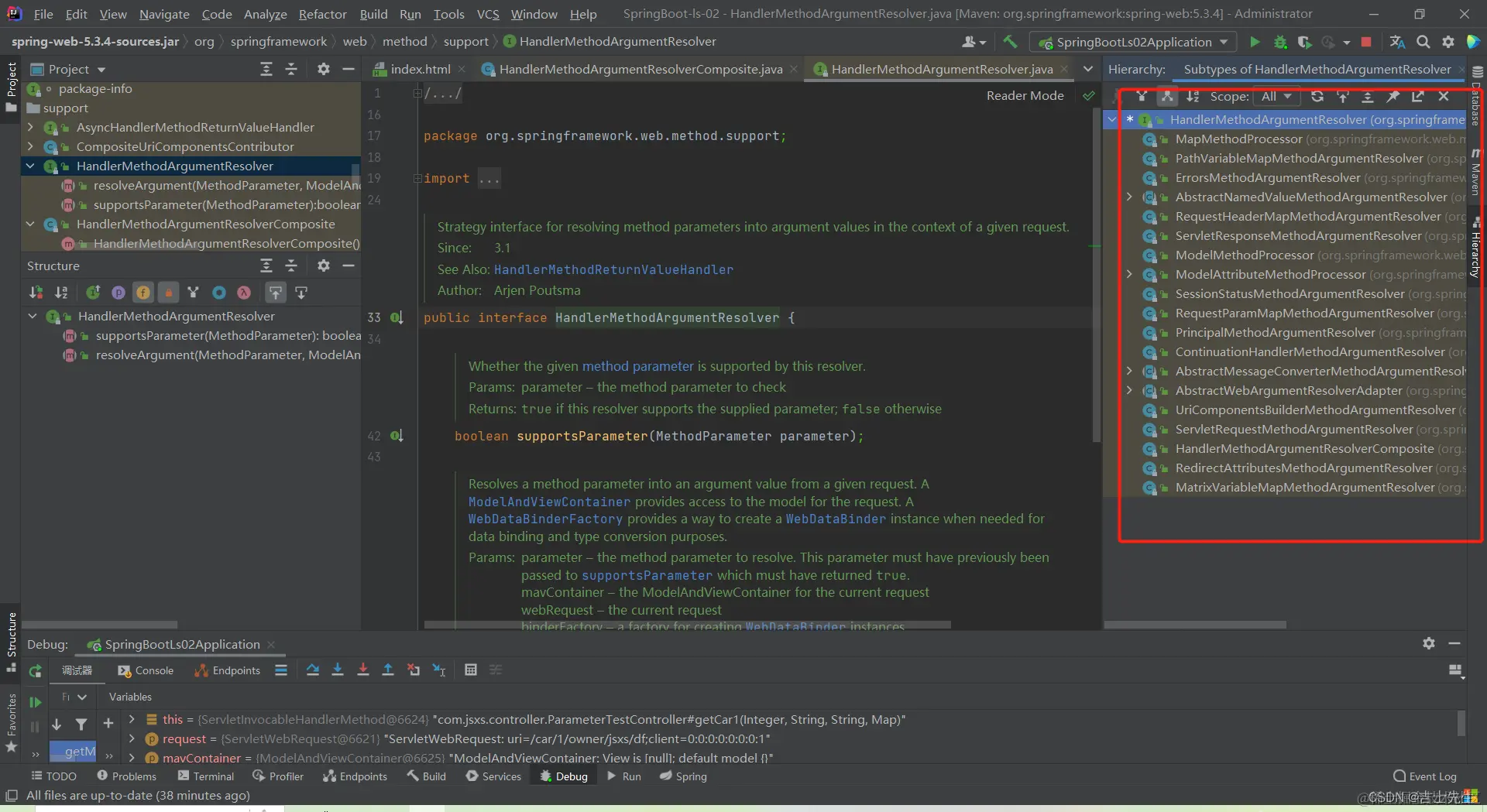1487x812 pixels.
Task: Export the hierarchy to a text file
Action: (1417, 96)
